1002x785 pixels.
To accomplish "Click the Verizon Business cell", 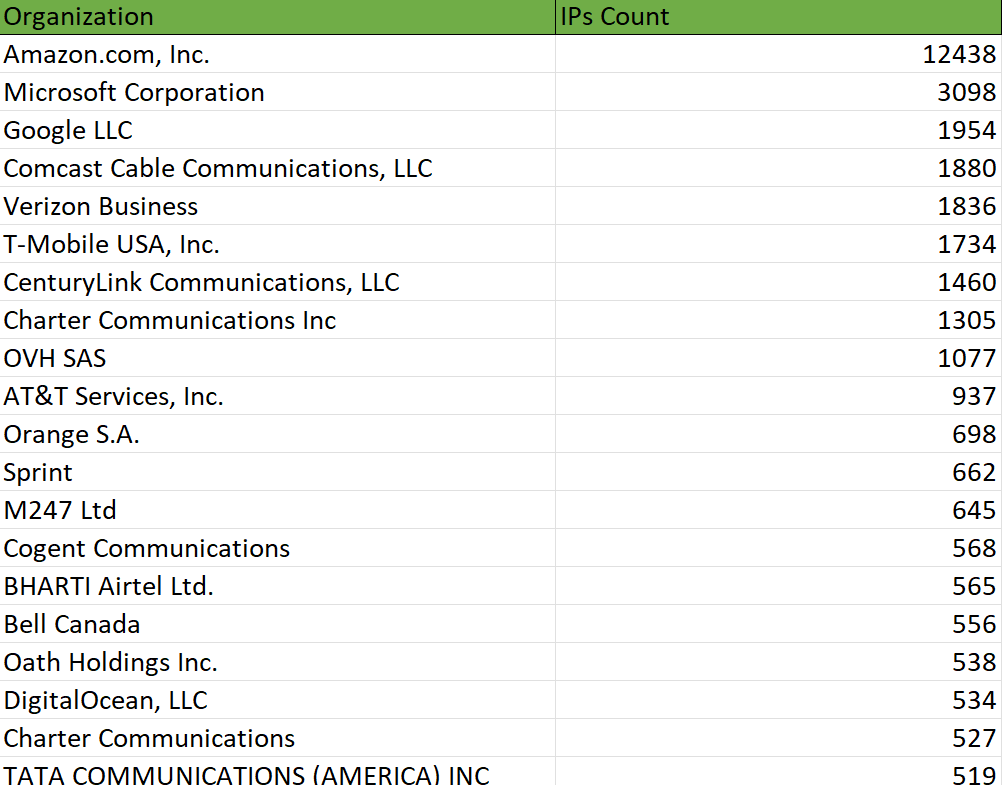I will click(x=101, y=206).
